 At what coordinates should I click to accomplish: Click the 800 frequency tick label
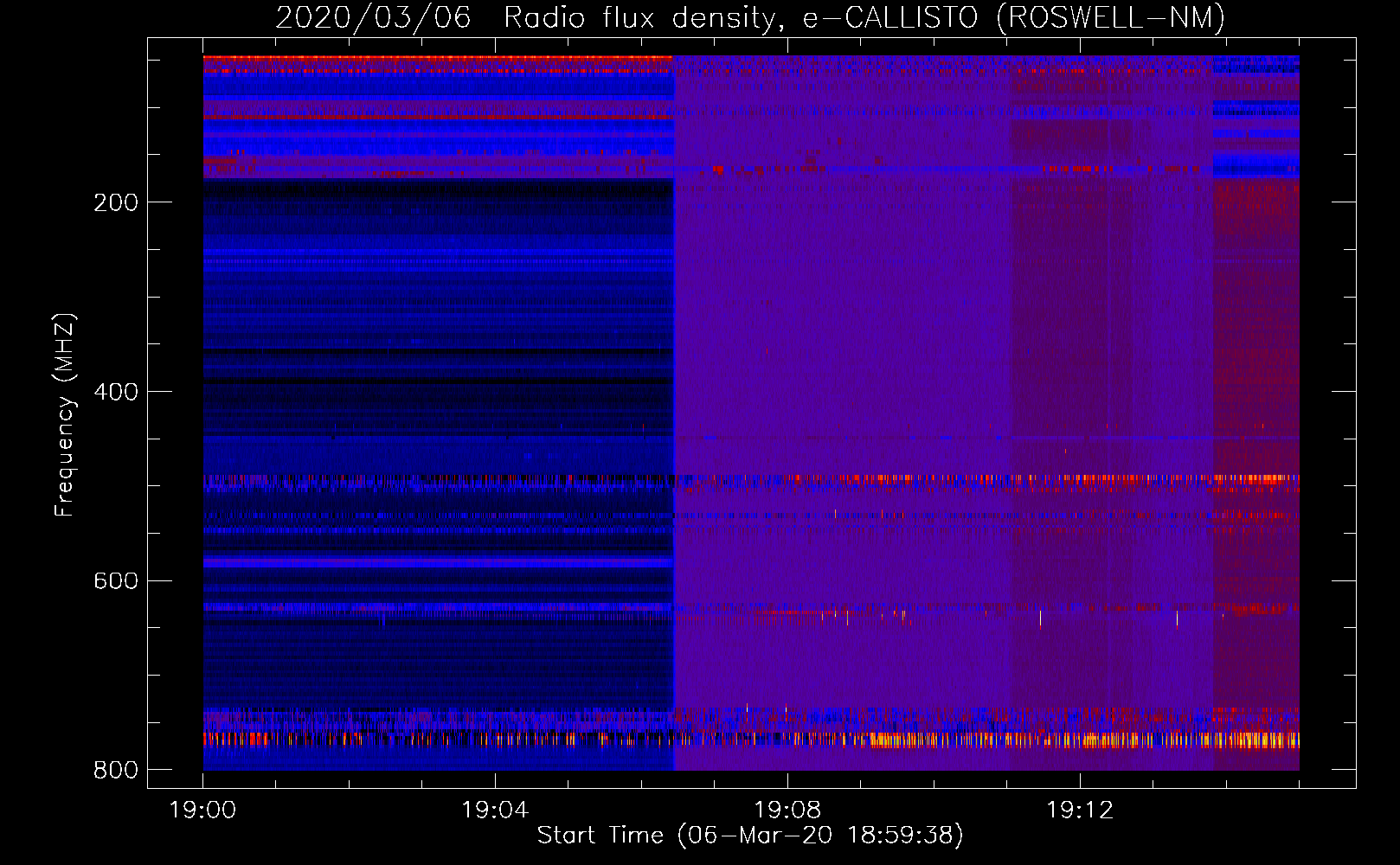(x=116, y=770)
